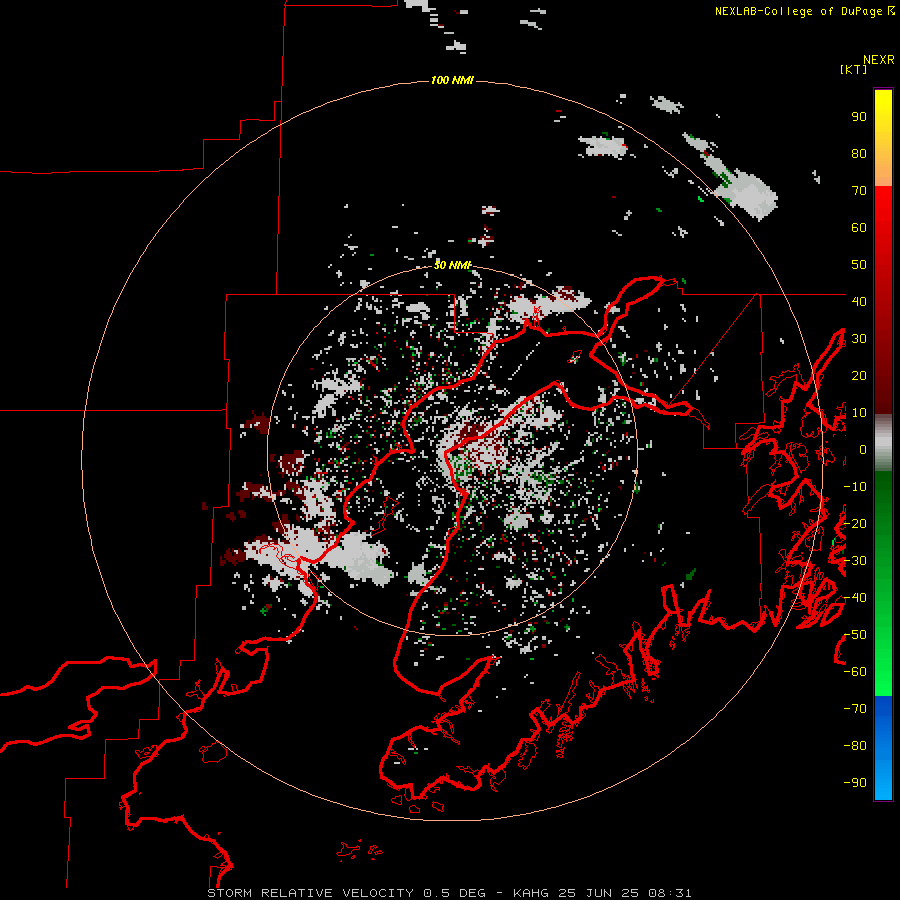Click the 10 scale value

click(859, 413)
